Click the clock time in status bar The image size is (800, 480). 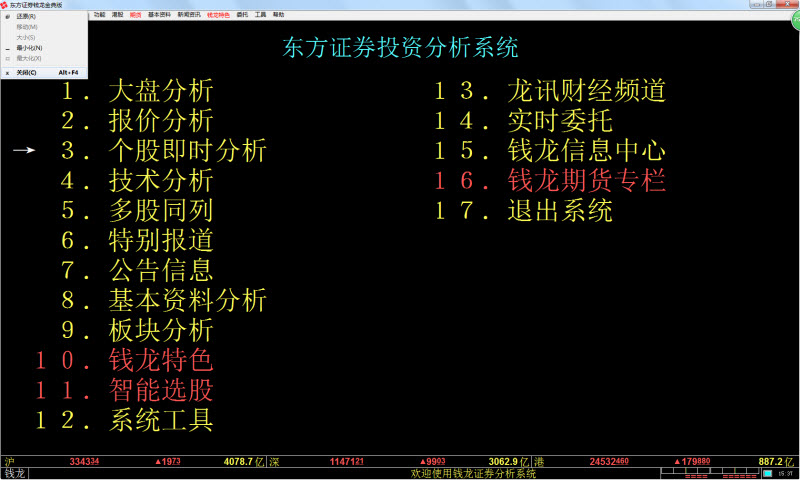(x=786, y=474)
